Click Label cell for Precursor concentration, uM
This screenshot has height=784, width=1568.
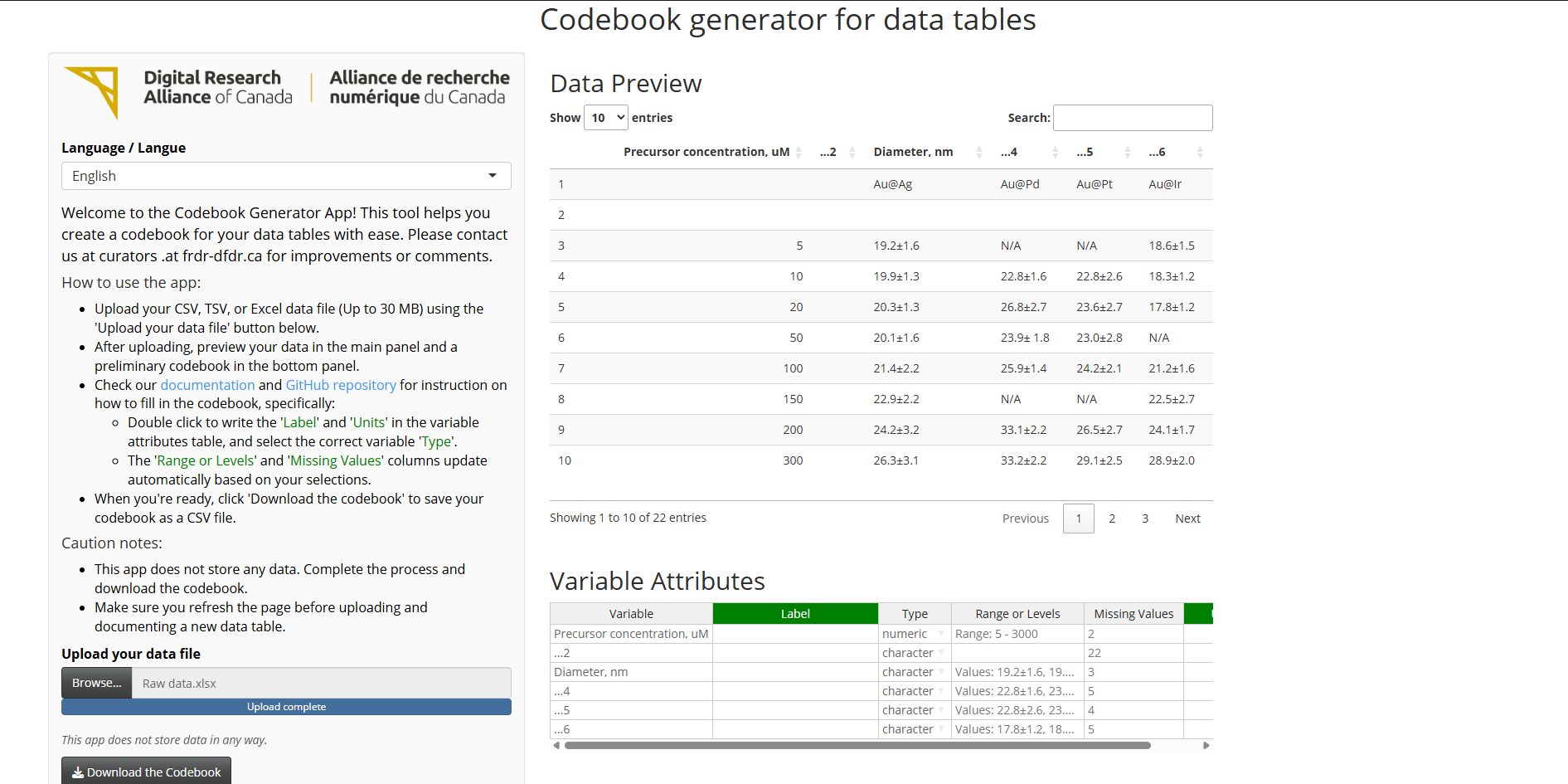click(795, 634)
